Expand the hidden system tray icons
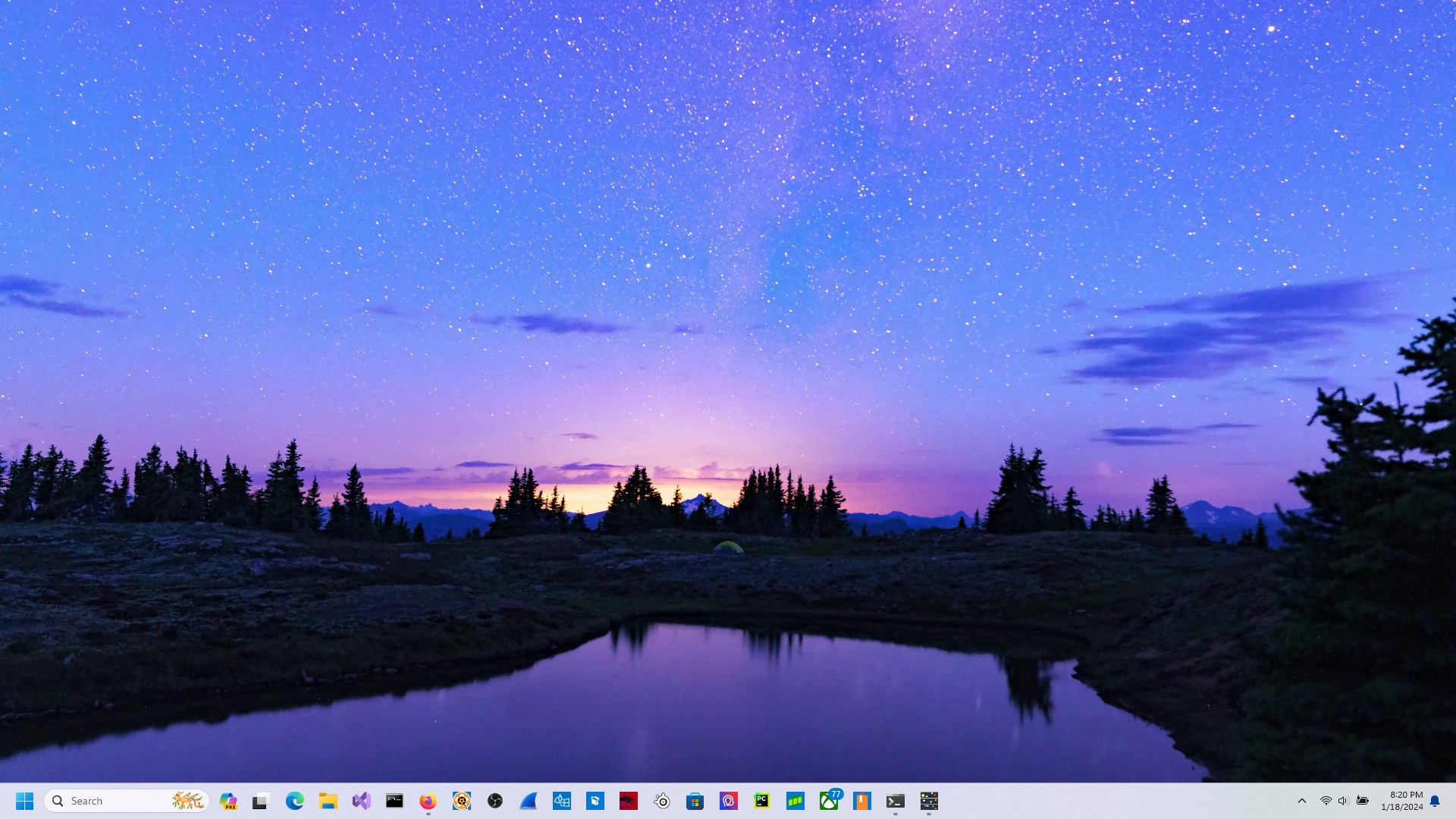Screen dimensions: 1456x819 (x=1302, y=801)
